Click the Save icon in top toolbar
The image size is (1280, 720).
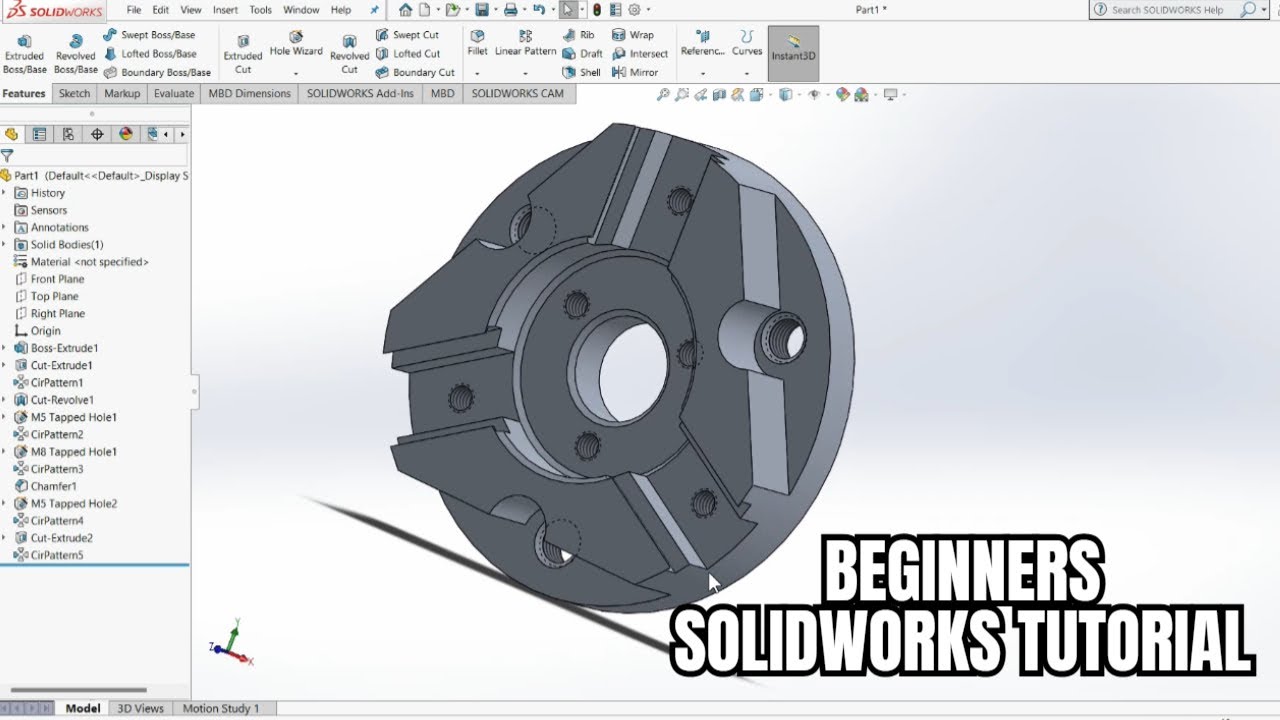pyautogui.click(x=481, y=10)
